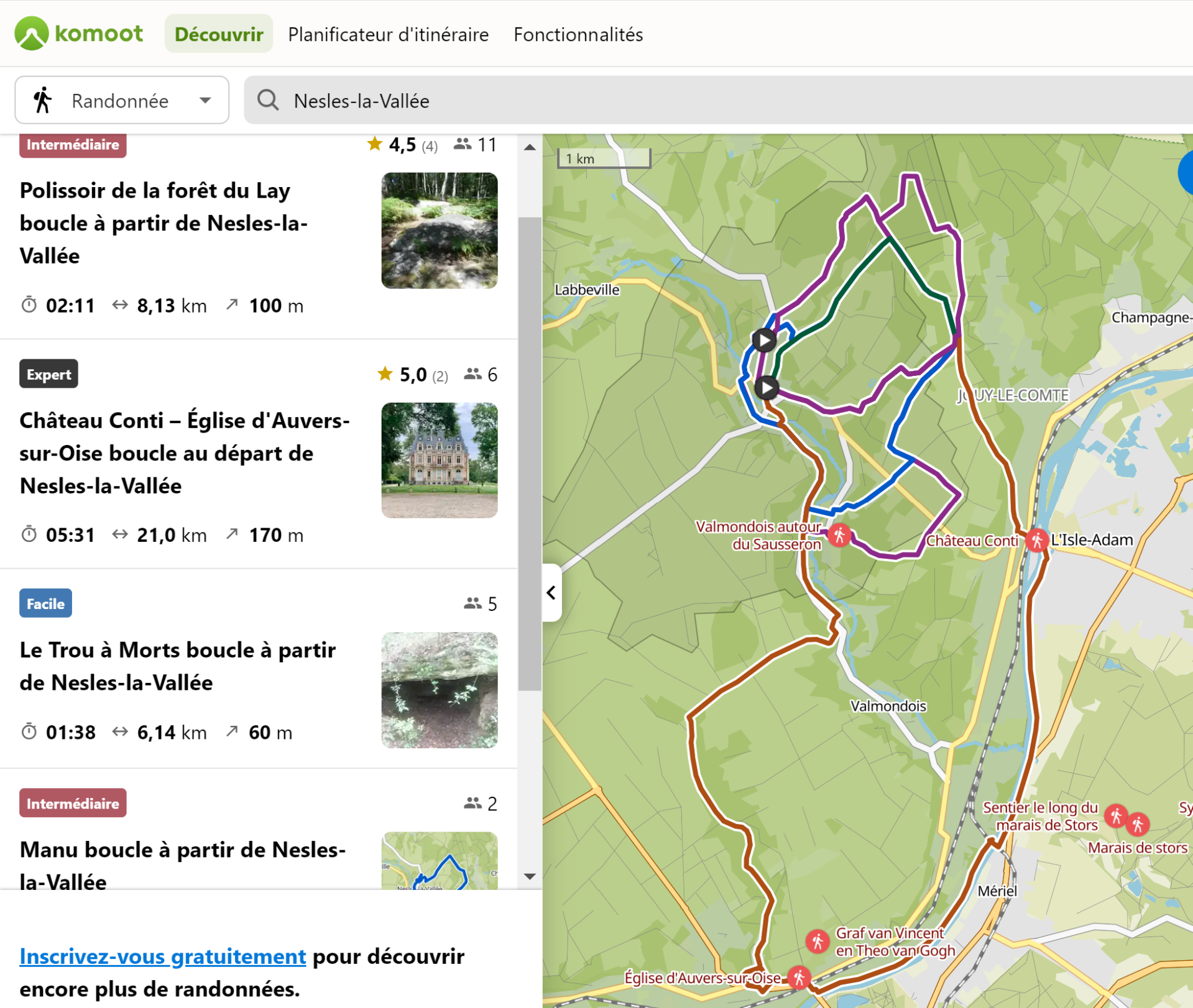1193x1008 pixels.
Task: Open the Fonctionnalités menu item
Action: (578, 34)
